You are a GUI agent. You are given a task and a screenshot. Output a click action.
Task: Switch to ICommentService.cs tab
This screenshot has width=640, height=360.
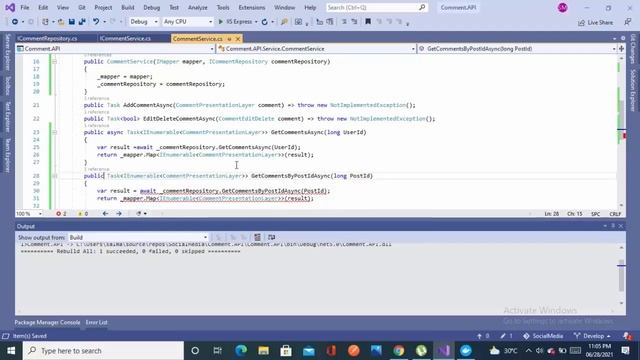point(125,39)
